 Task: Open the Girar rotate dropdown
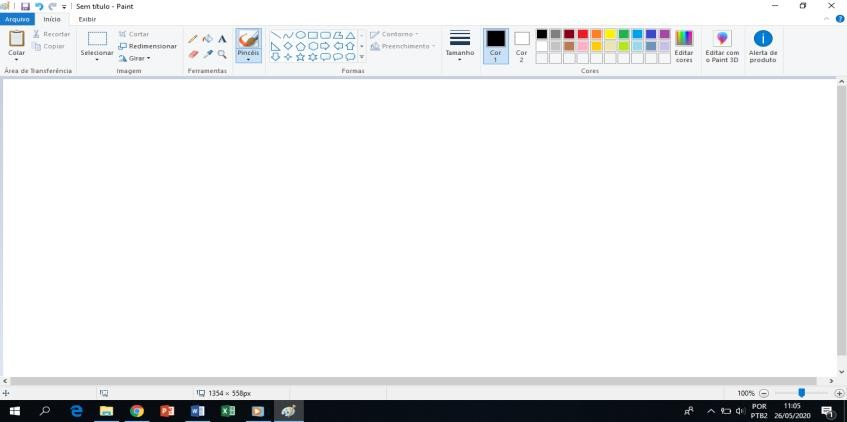click(135, 58)
